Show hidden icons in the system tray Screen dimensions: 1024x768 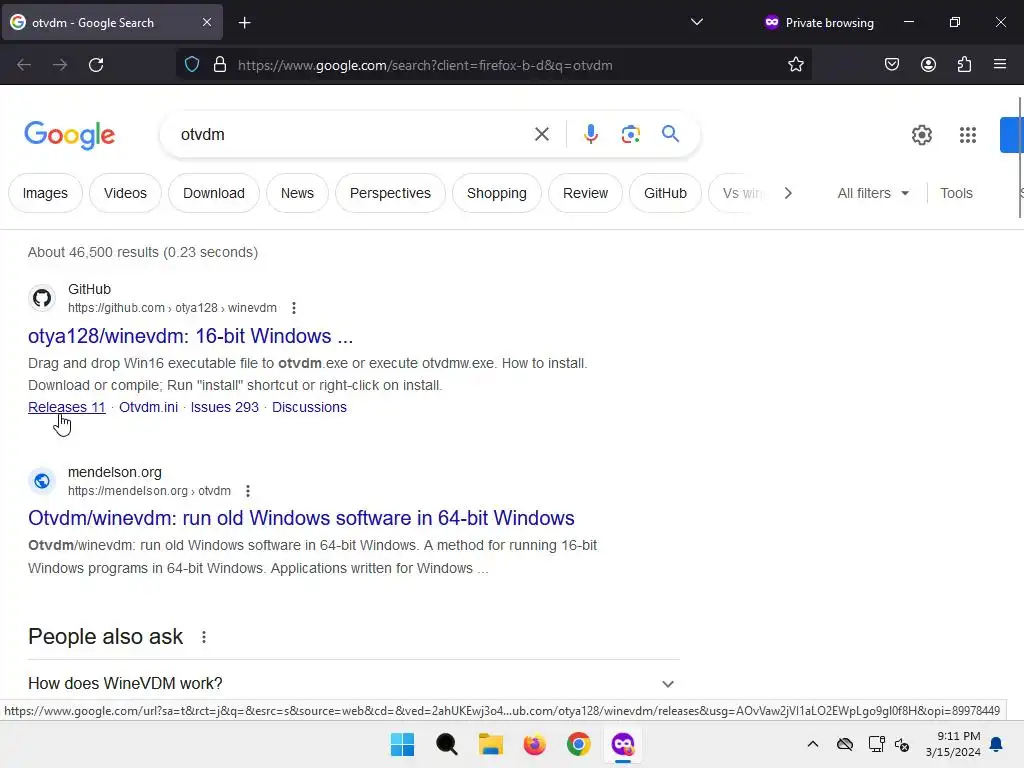coord(812,744)
